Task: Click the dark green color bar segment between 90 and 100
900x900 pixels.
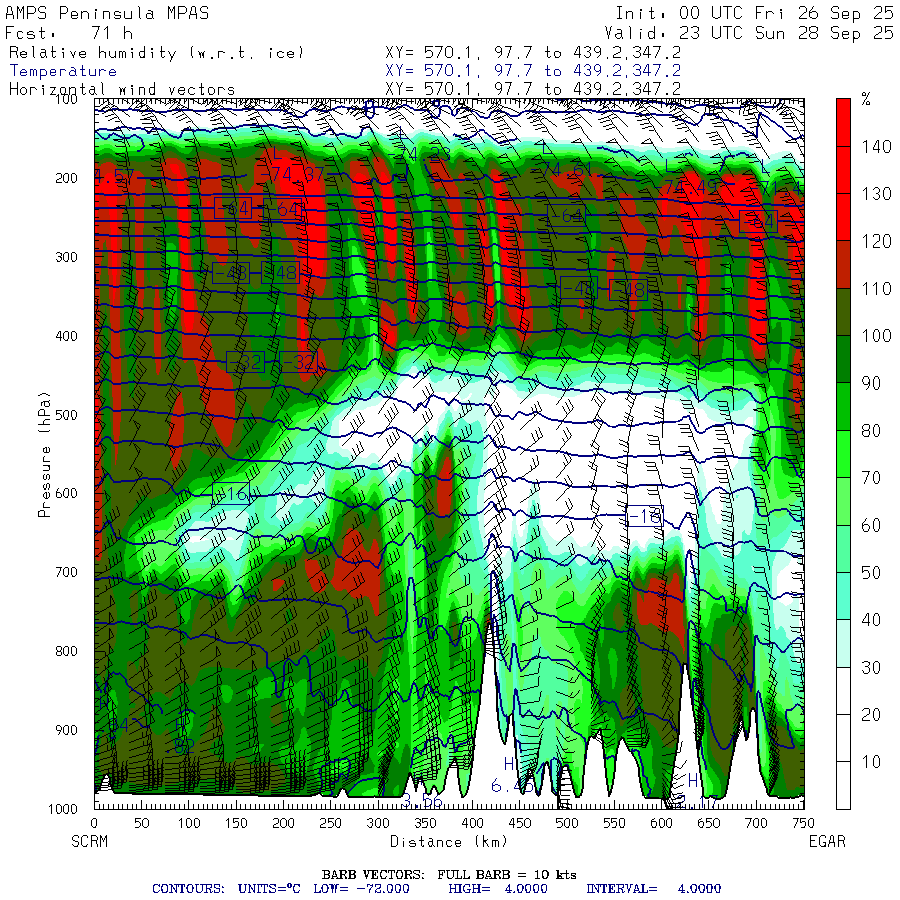Action: pyautogui.click(x=843, y=359)
